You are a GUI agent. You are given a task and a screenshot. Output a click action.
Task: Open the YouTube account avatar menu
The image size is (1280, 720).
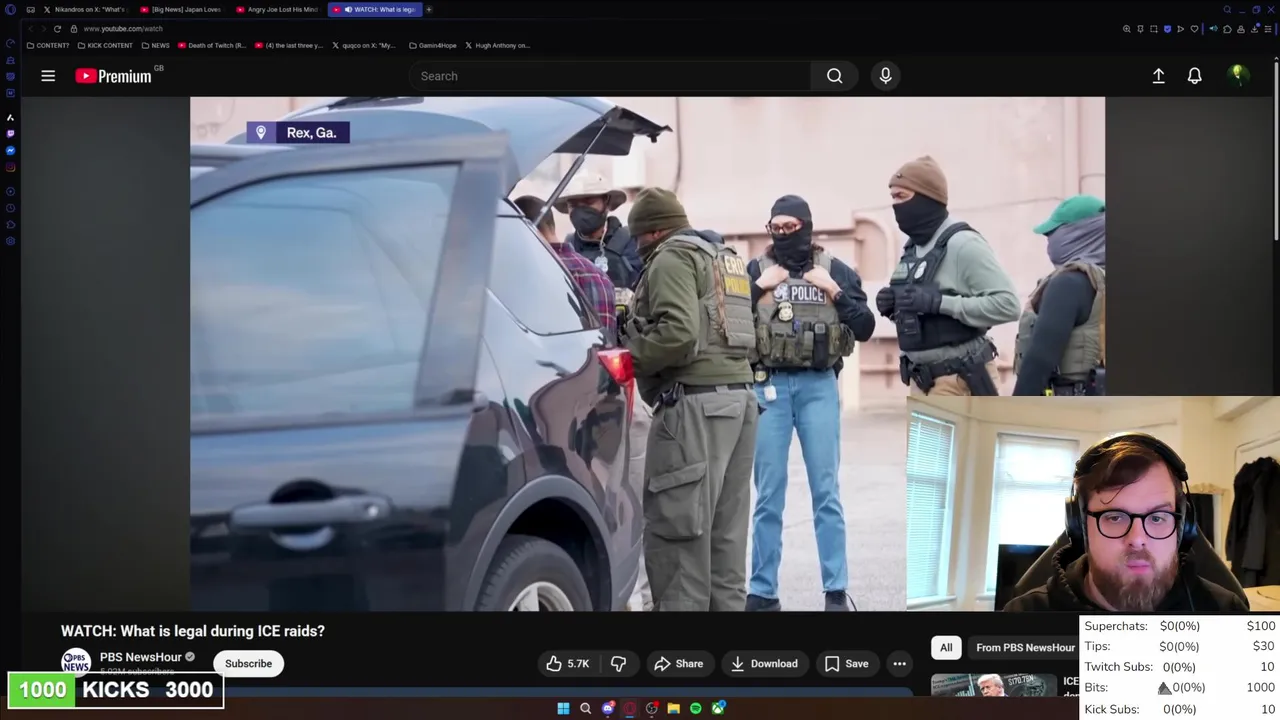1238,75
